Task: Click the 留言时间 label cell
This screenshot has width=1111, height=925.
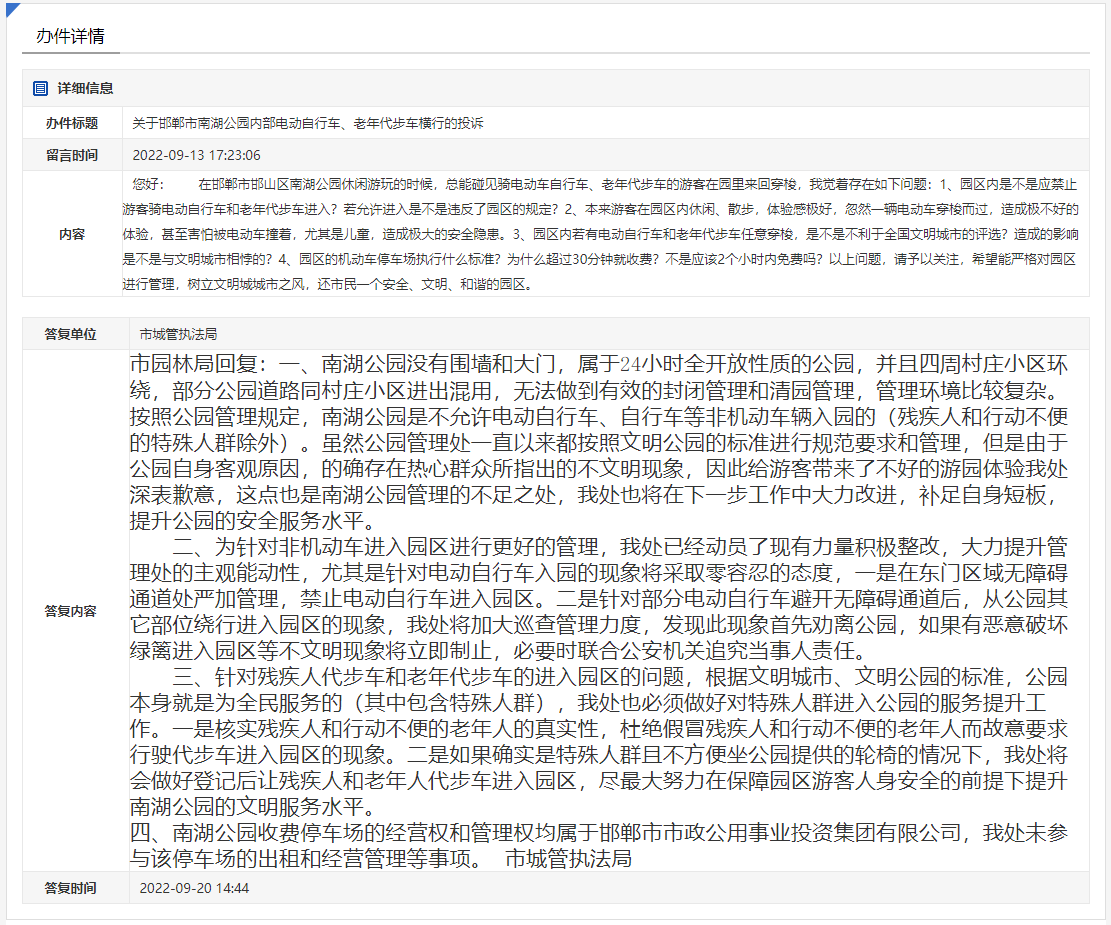Action: pyautogui.click(x=72, y=155)
